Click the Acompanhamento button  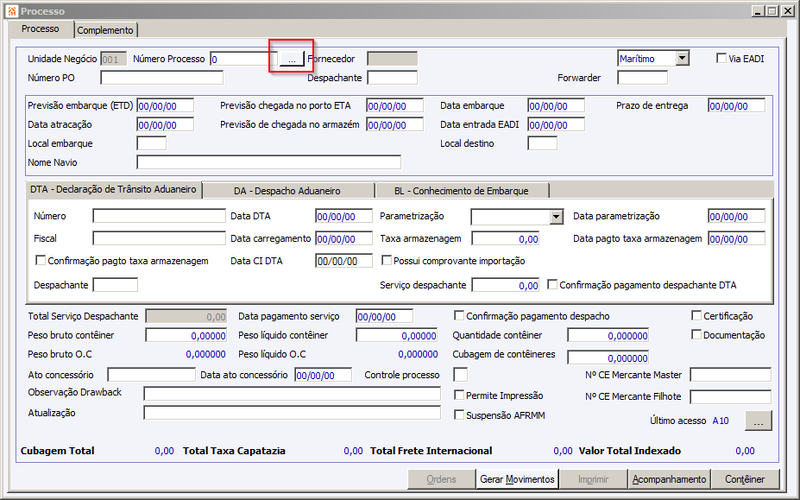click(669, 480)
